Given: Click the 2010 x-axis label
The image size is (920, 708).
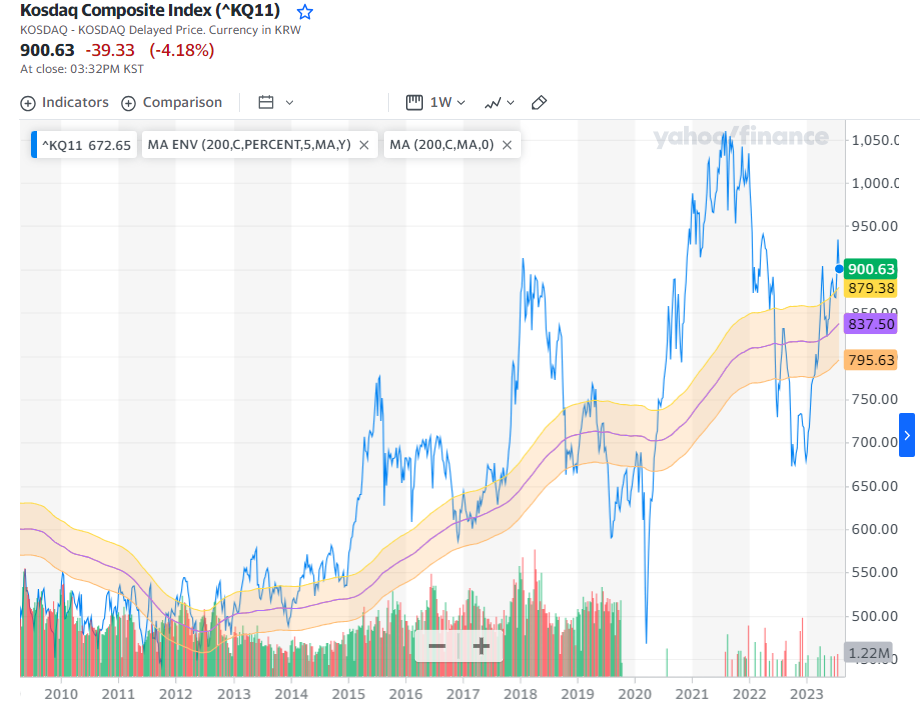Looking at the screenshot, I should pyautogui.click(x=61, y=694).
